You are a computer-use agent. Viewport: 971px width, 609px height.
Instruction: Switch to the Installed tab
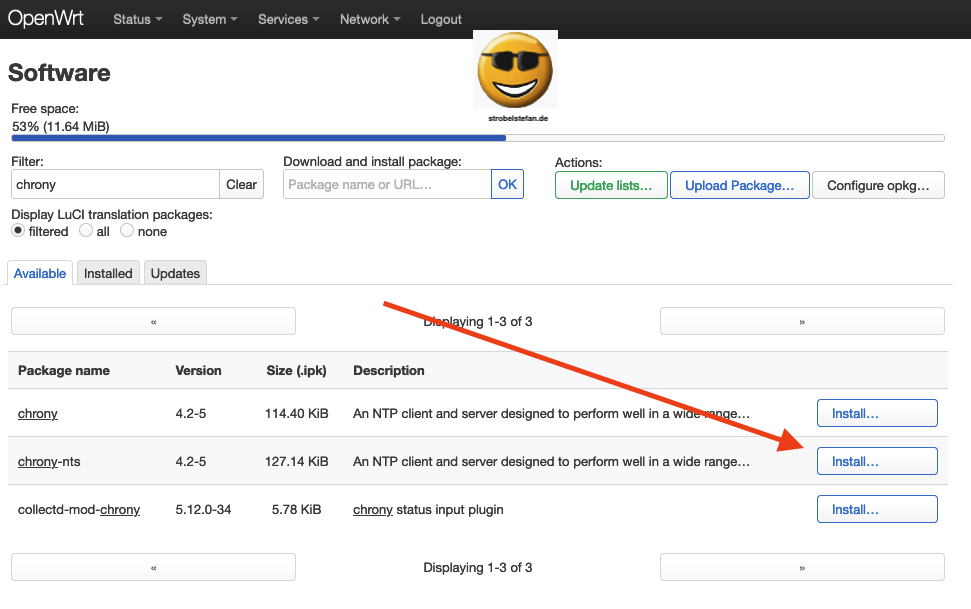click(107, 272)
